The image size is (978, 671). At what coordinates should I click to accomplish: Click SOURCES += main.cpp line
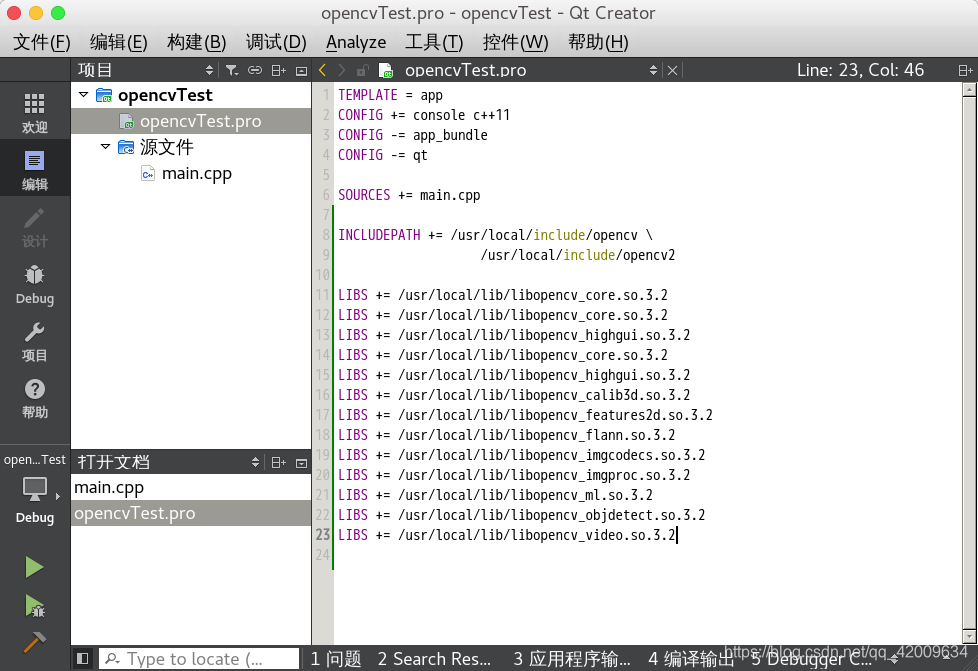pos(409,195)
